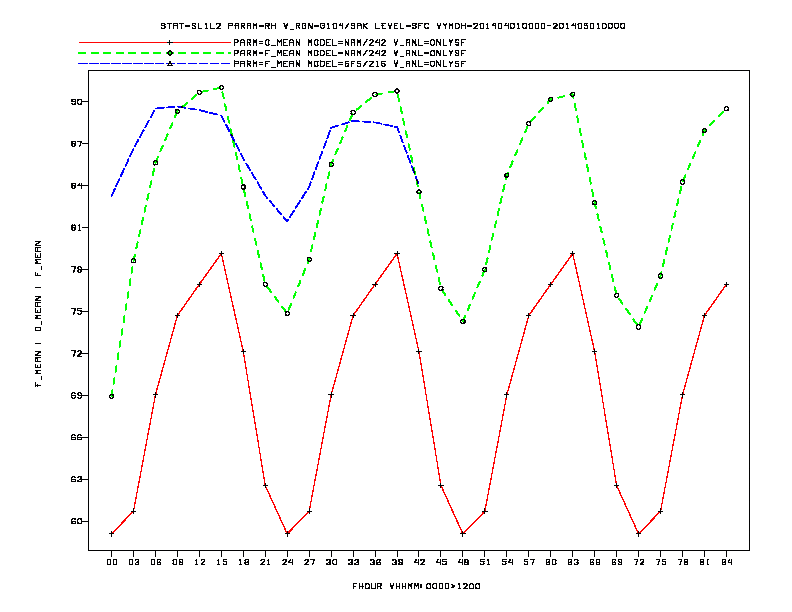Click the 24 hour label on horizontal axis

point(287,562)
